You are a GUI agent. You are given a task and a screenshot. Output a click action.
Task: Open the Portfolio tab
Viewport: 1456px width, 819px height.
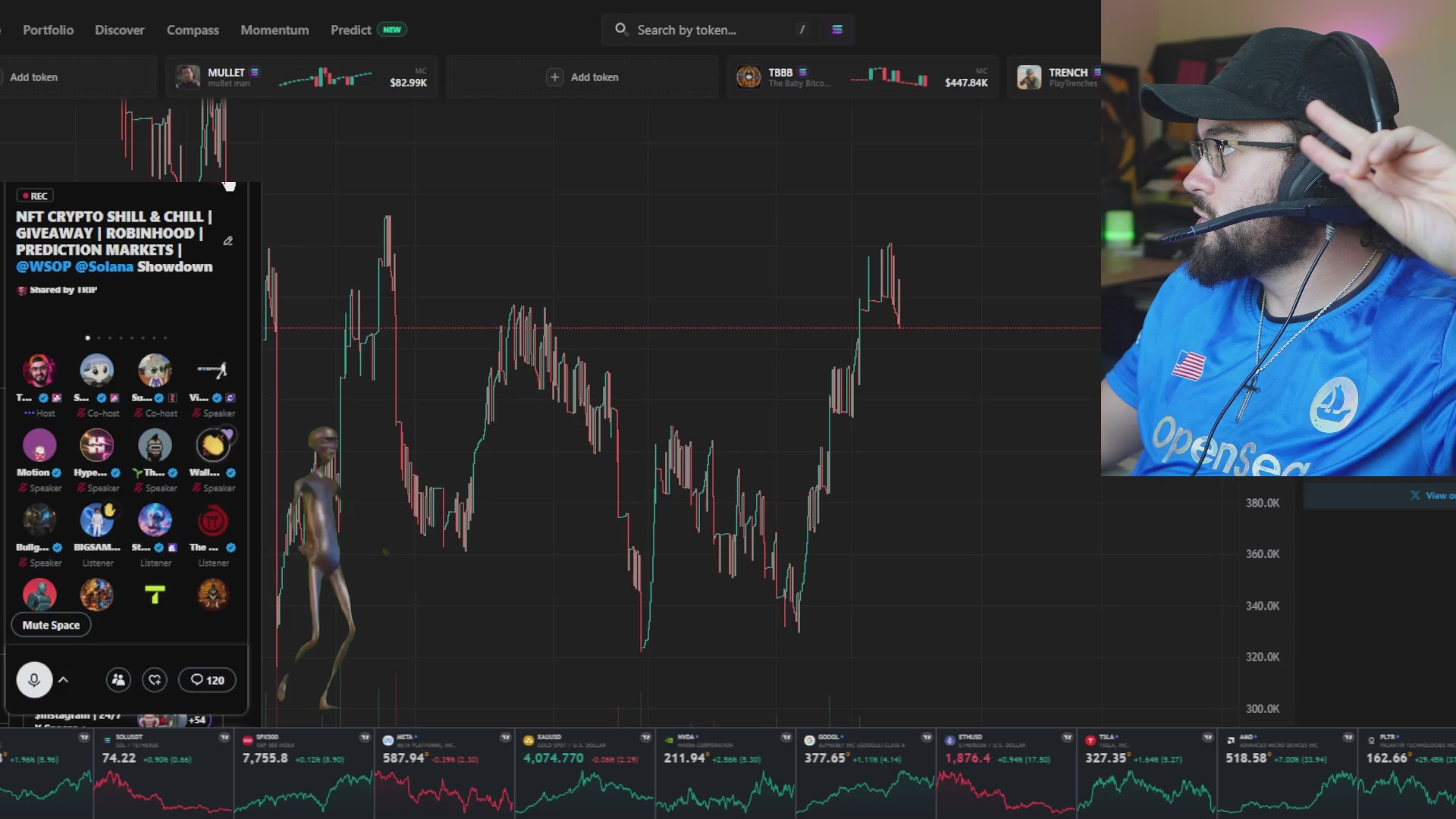[x=48, y=30]
